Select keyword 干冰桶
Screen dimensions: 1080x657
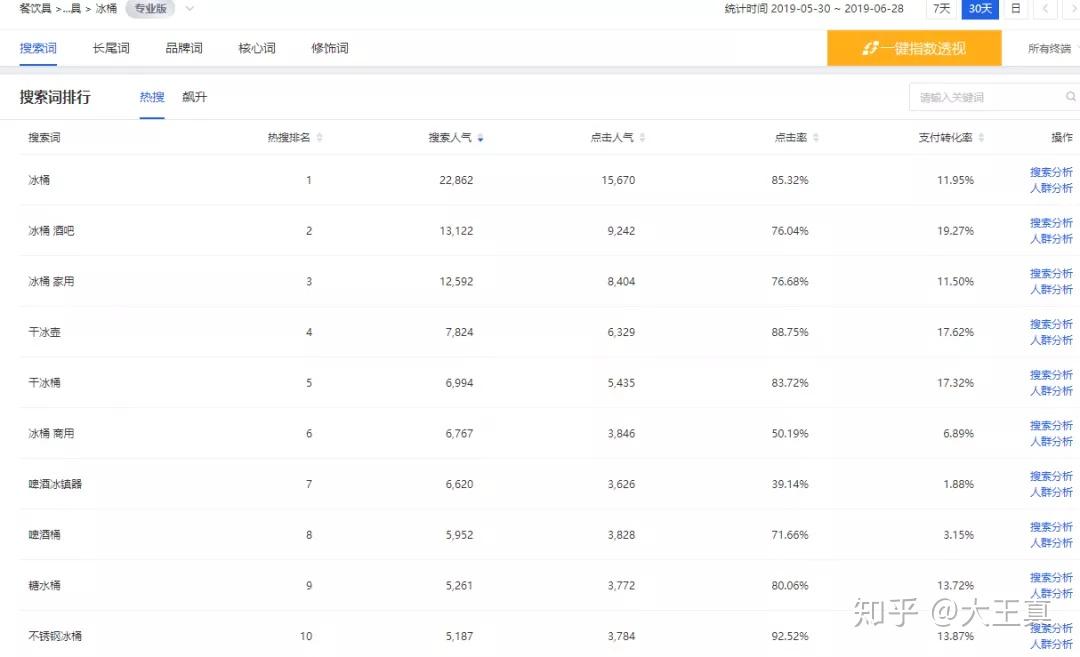44,383
